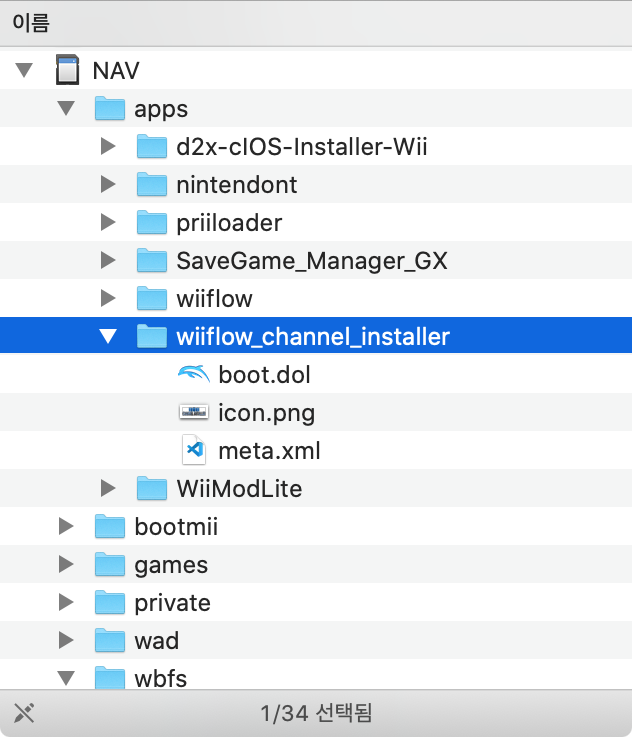
Task: Select the wad name text
Action: 157,641
